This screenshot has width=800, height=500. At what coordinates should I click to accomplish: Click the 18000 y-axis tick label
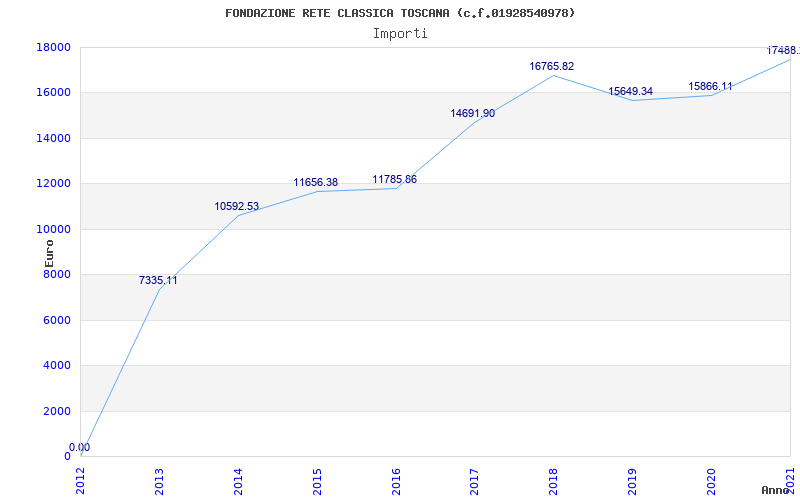click(53, 47)
